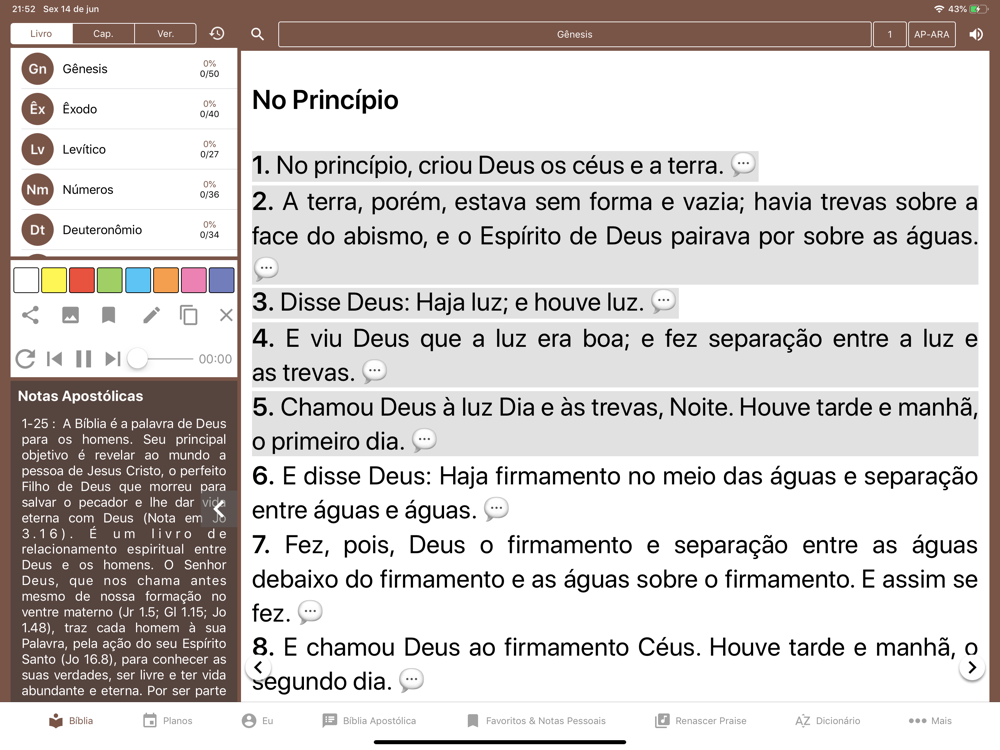Check the Wi-Fi status icon

[938, 9]
